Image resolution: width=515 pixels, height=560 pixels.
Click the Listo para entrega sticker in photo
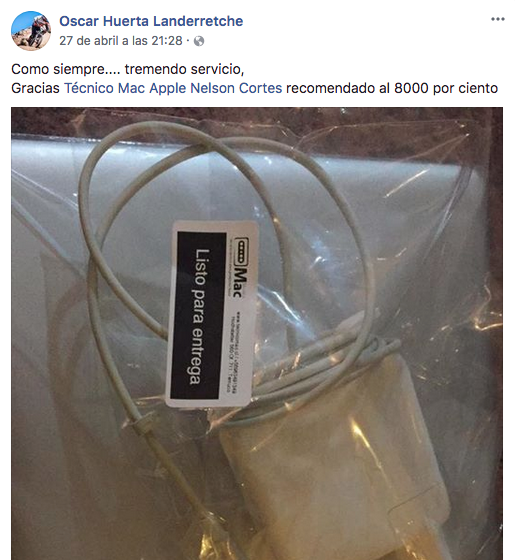212,314
